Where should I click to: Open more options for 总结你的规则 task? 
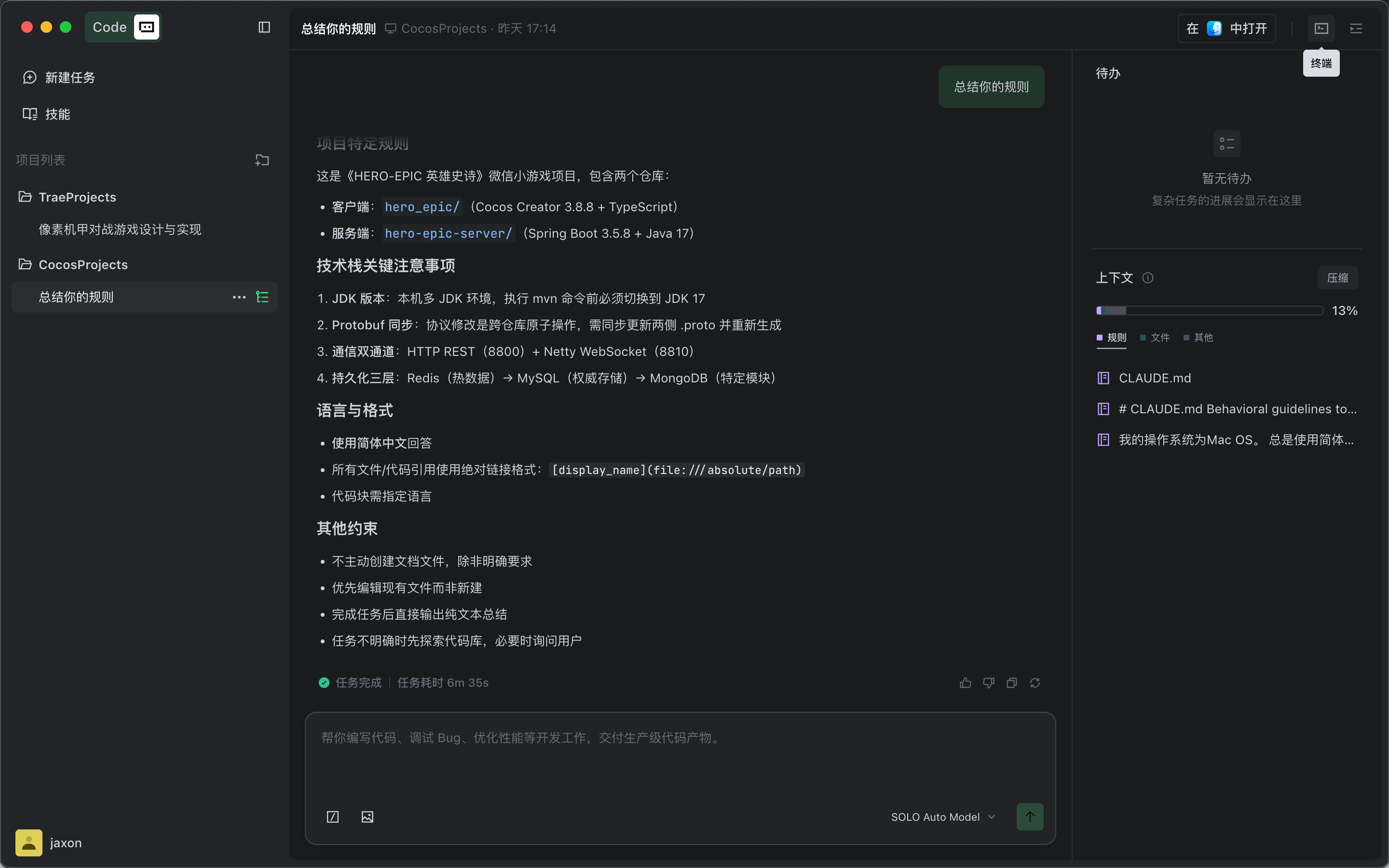[239, 297]
